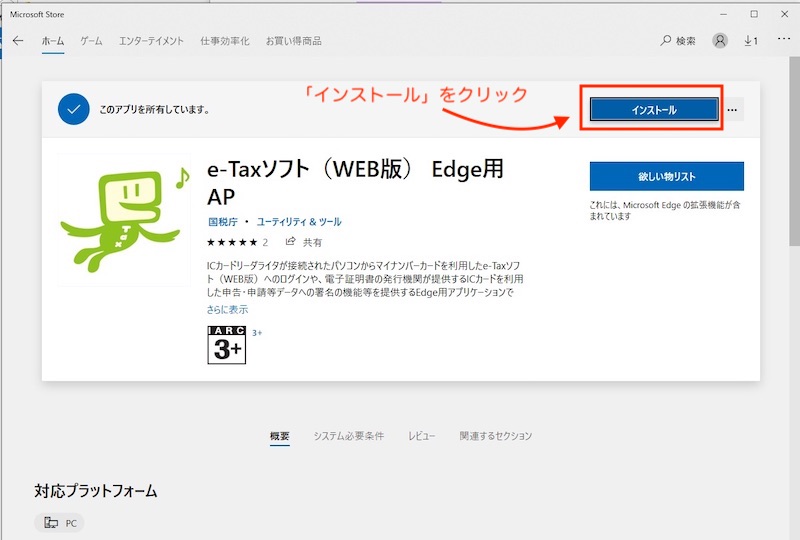Minimize the Microsoft Store window
Screen dimensions: 800x540
point(723,14)
